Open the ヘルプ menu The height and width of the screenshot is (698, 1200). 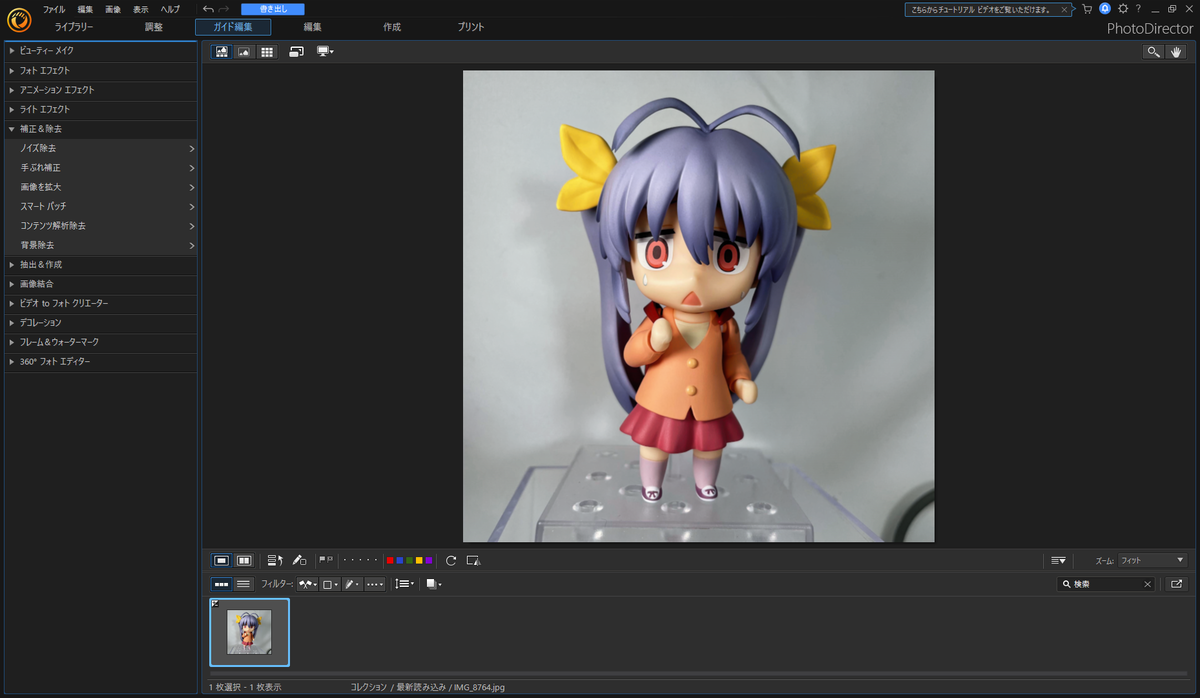171,9
